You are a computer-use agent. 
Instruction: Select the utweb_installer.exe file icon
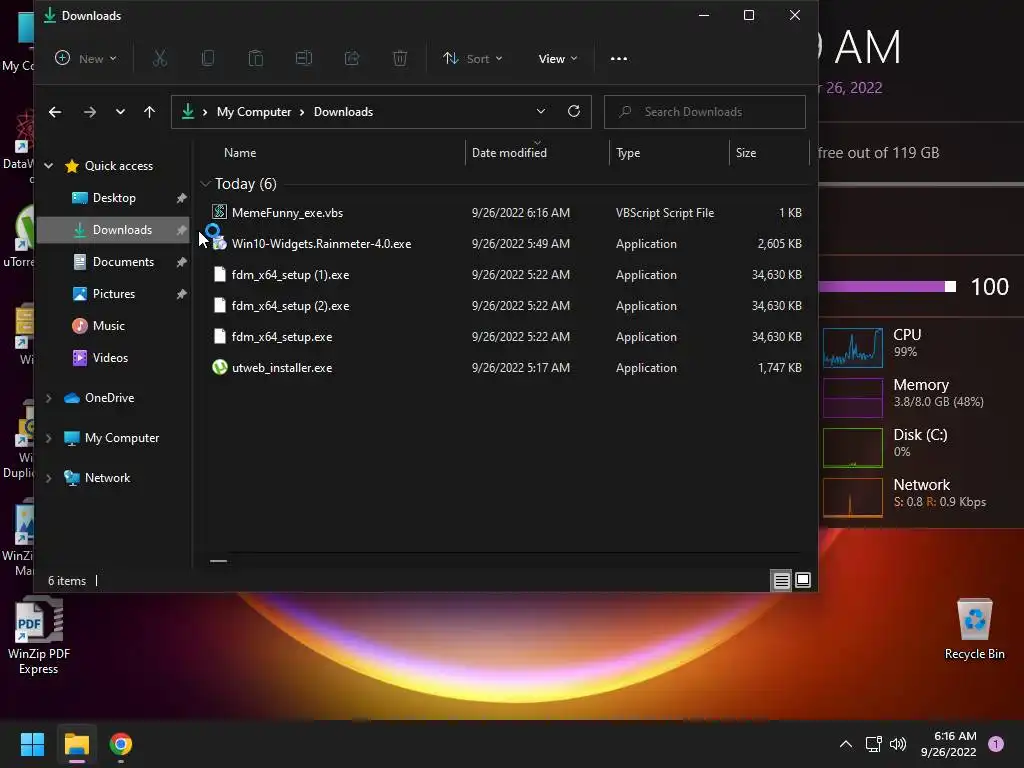219,367
